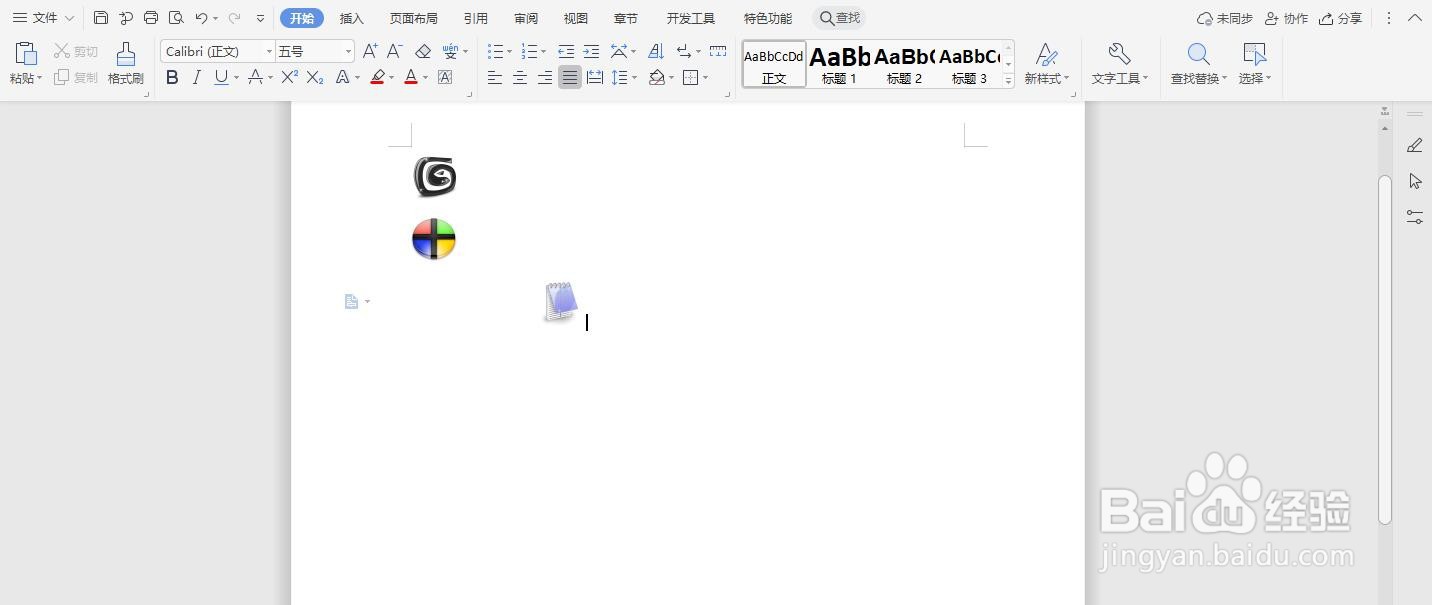Increase font size with A+ icon
Screen dimensions: 1432x605
(x=370, y=51)
